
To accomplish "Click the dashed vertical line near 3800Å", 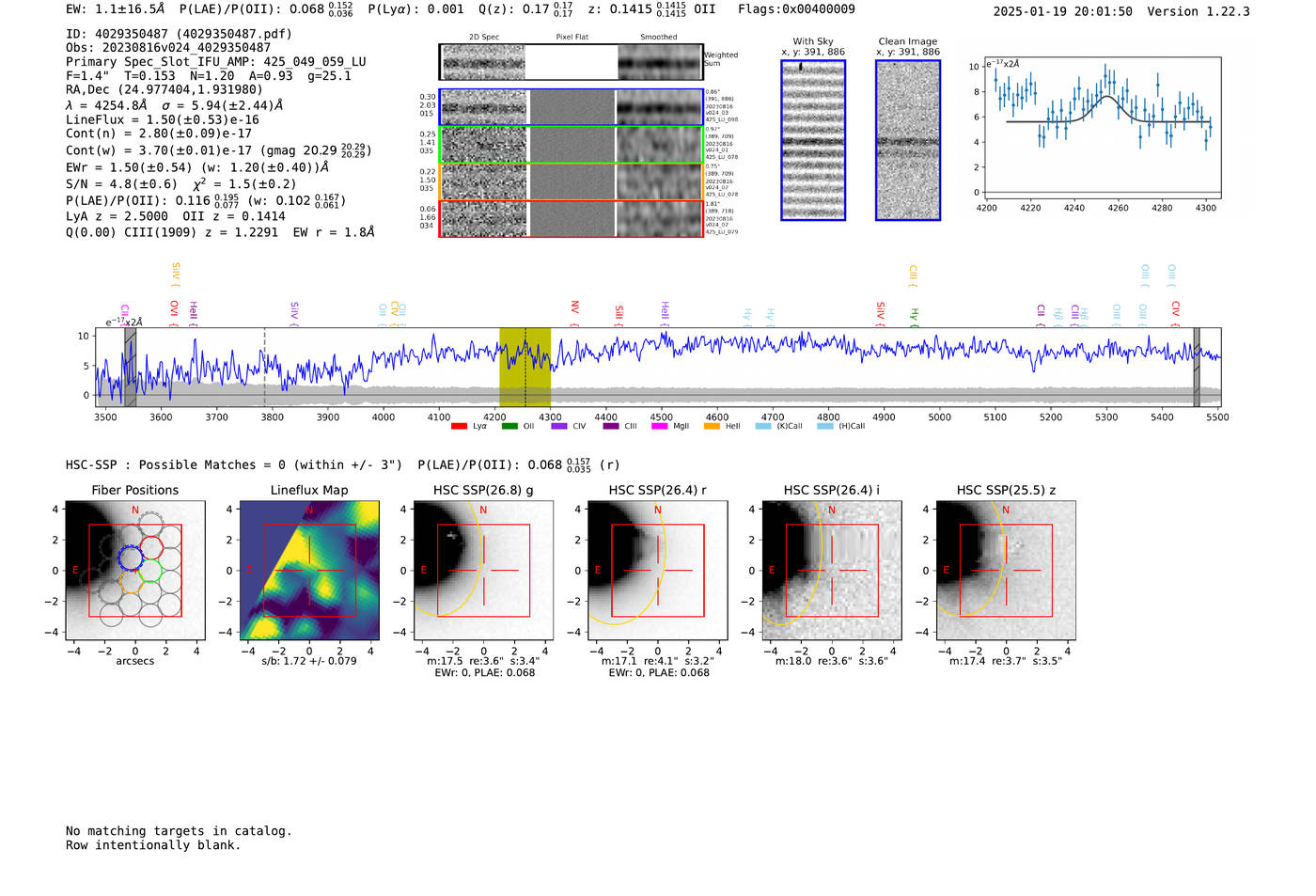I will click(264, 368).
